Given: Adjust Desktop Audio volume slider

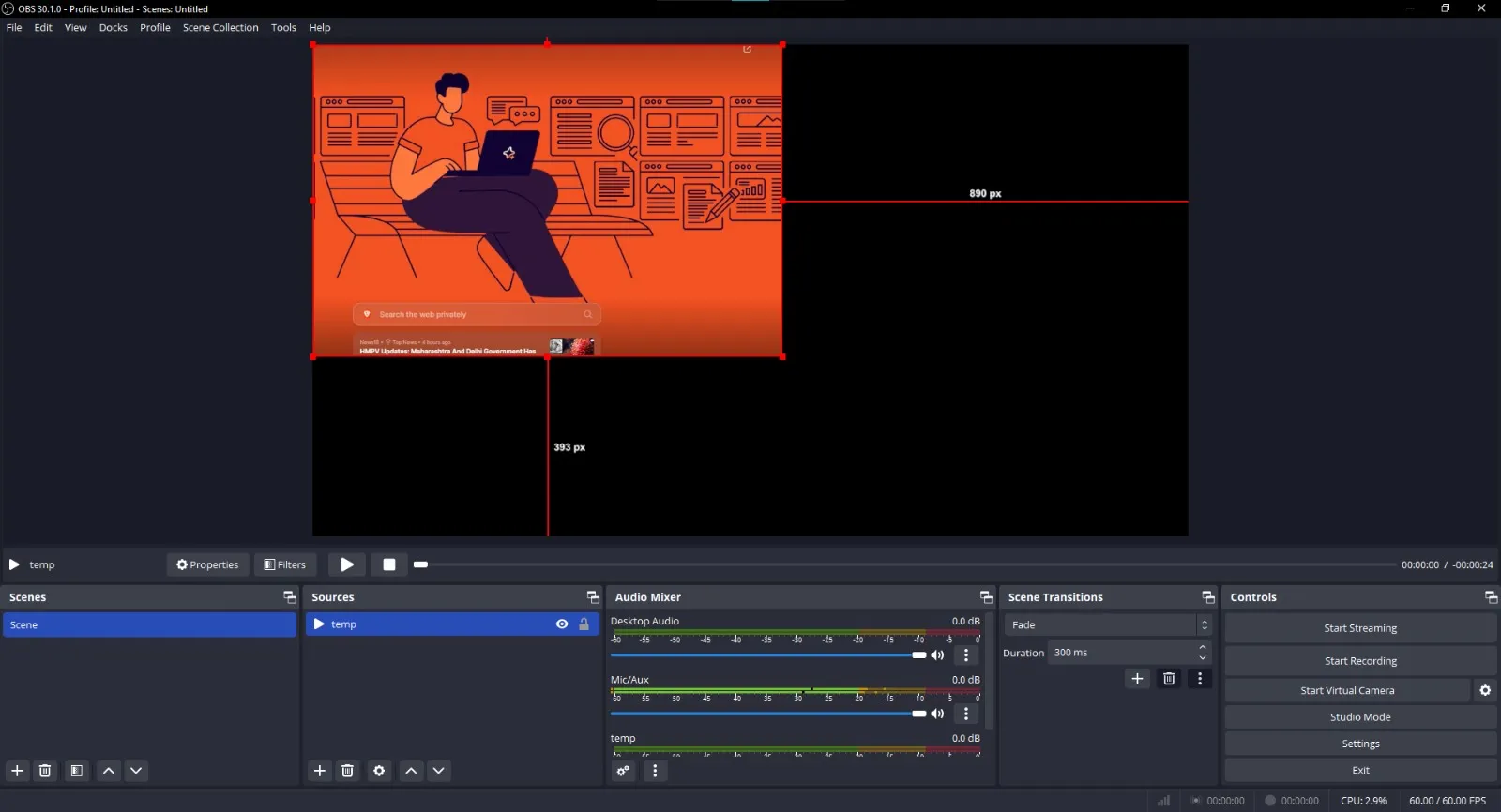Looking at the screenshot, I should 768,655.
